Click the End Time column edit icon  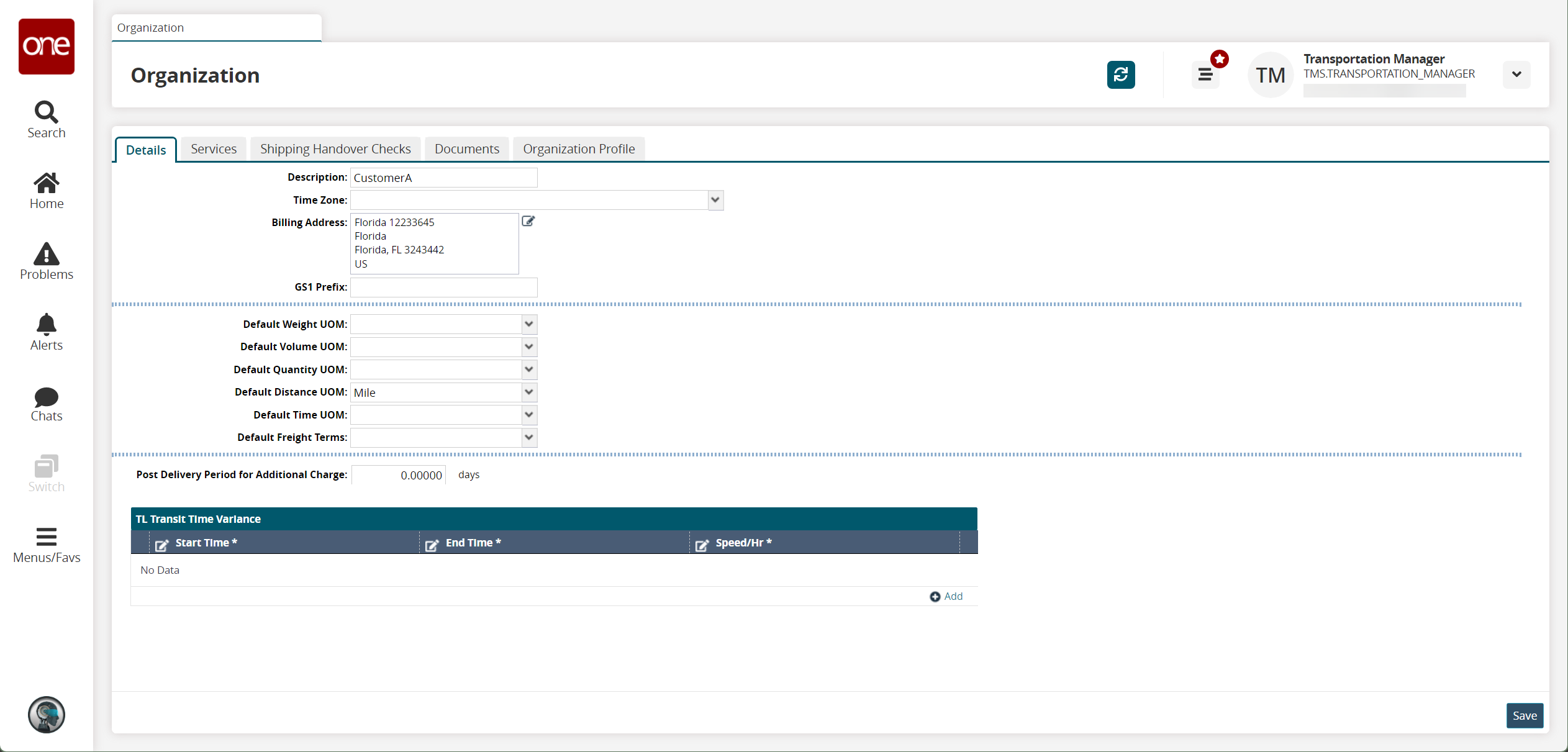click(432, 545)
